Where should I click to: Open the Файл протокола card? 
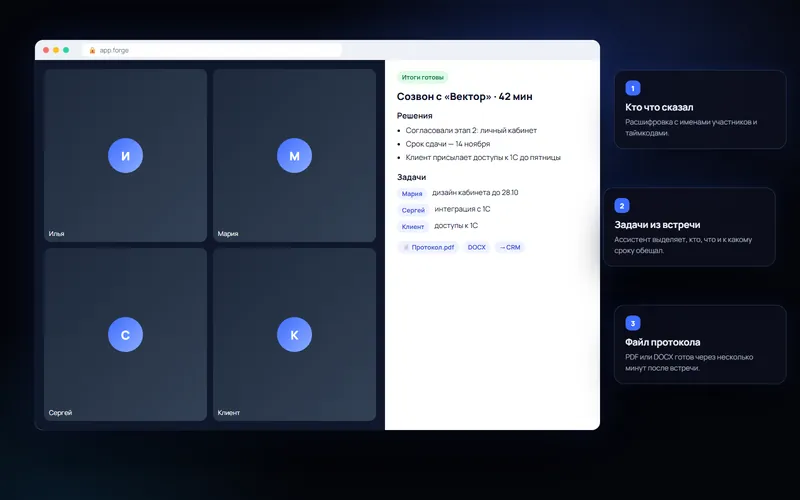point(700,344)
